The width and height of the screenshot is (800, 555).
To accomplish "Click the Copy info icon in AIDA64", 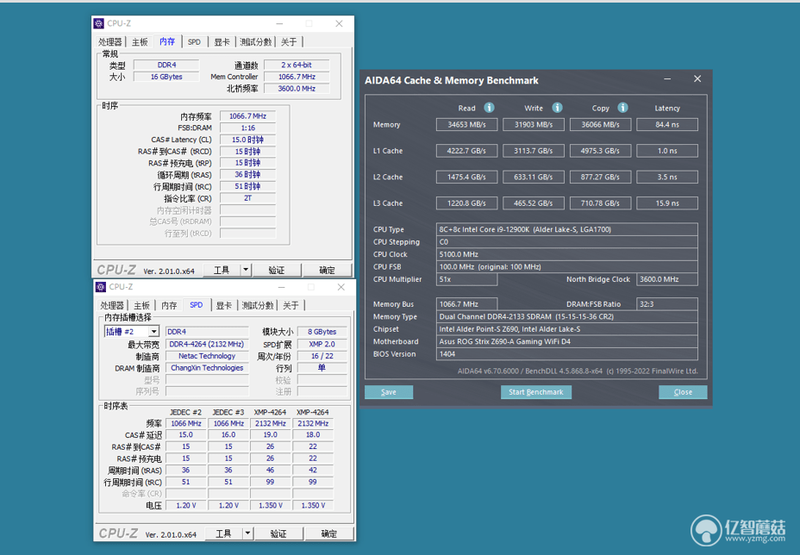I will [x=622, y=108].
